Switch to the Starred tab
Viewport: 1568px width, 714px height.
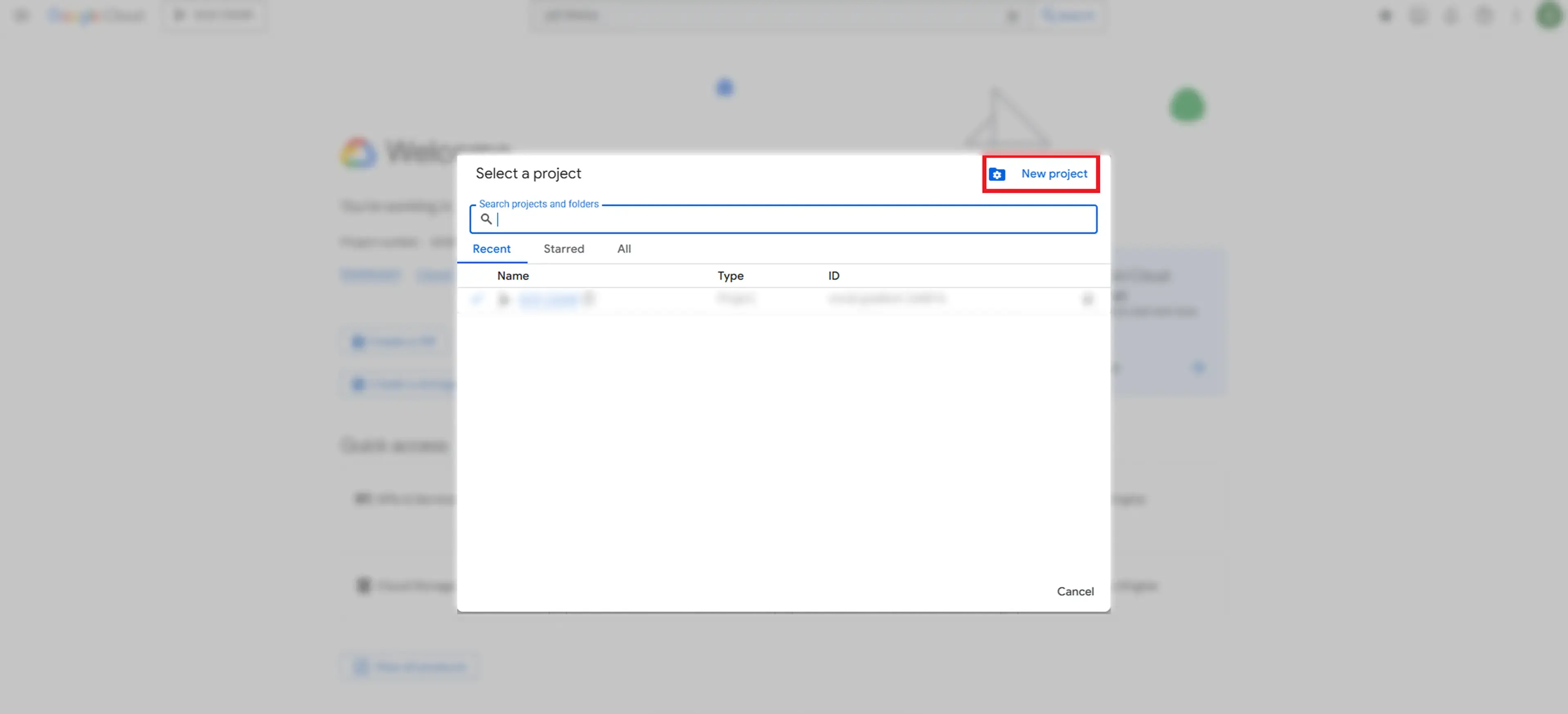click(x=563, y=249)
